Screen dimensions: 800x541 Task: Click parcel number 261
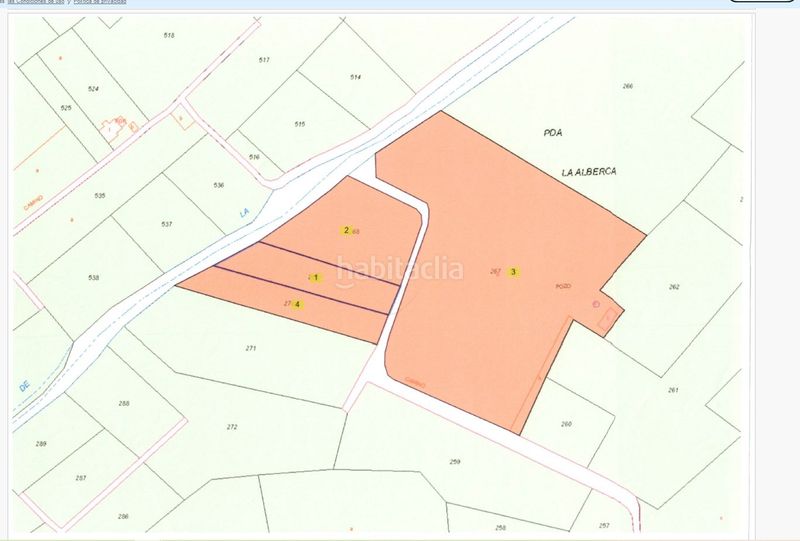tap(673, 390)
